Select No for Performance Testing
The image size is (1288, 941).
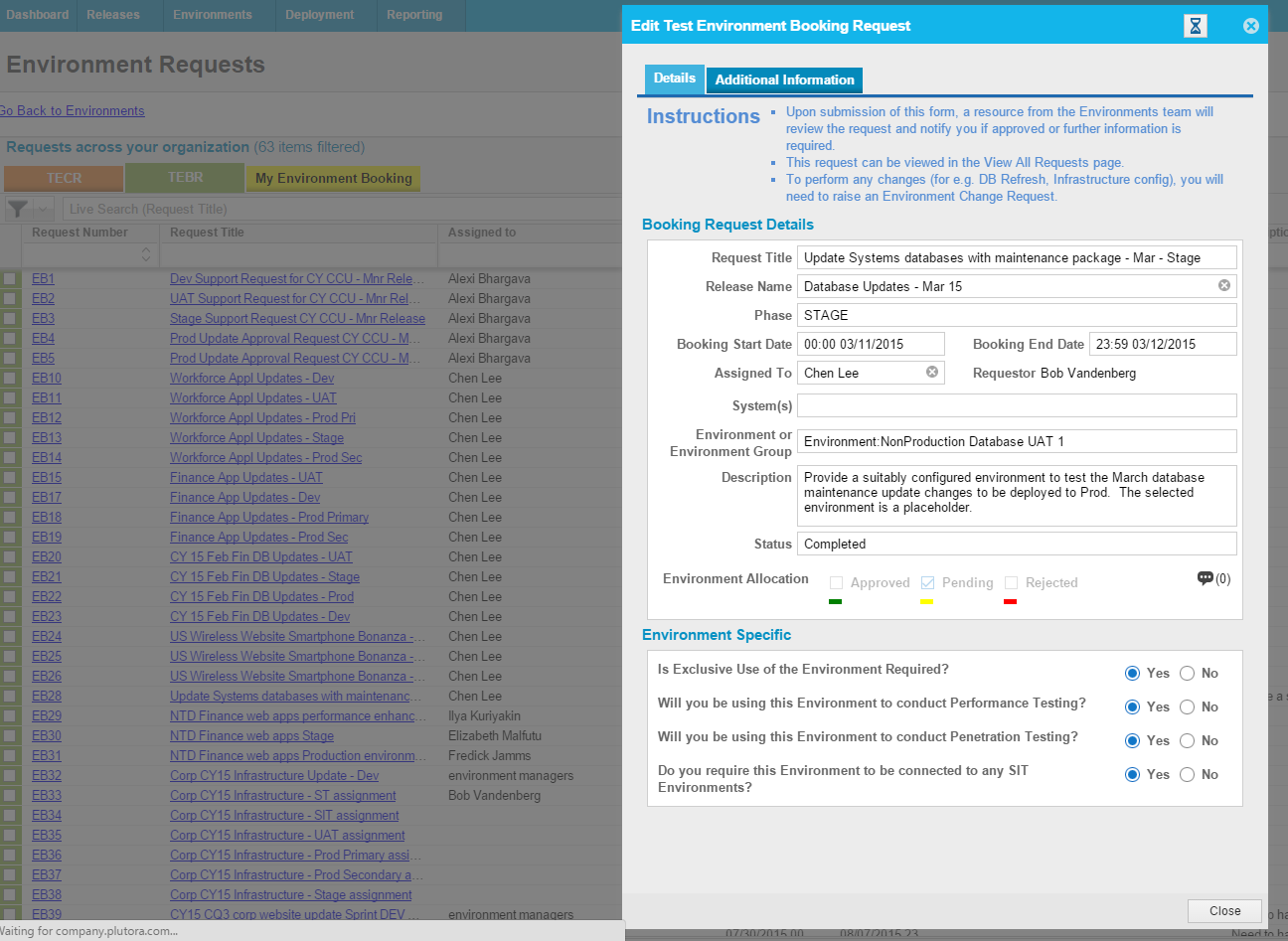pos(1187,707)
